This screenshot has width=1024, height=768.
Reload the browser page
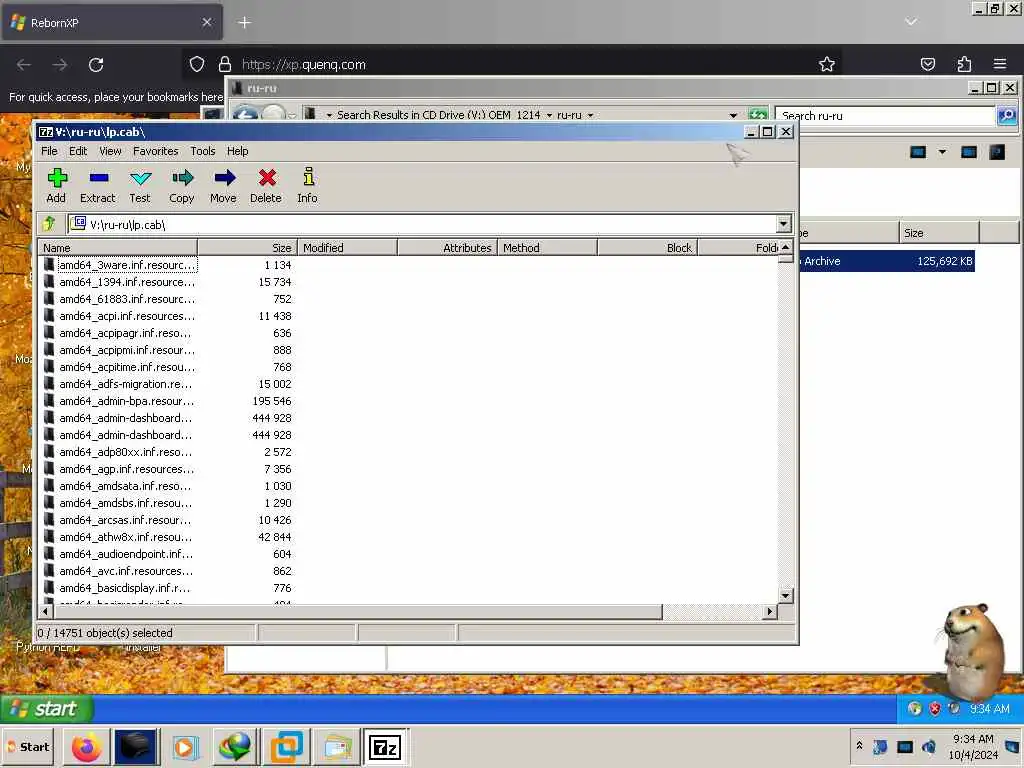tap(96, 65)
